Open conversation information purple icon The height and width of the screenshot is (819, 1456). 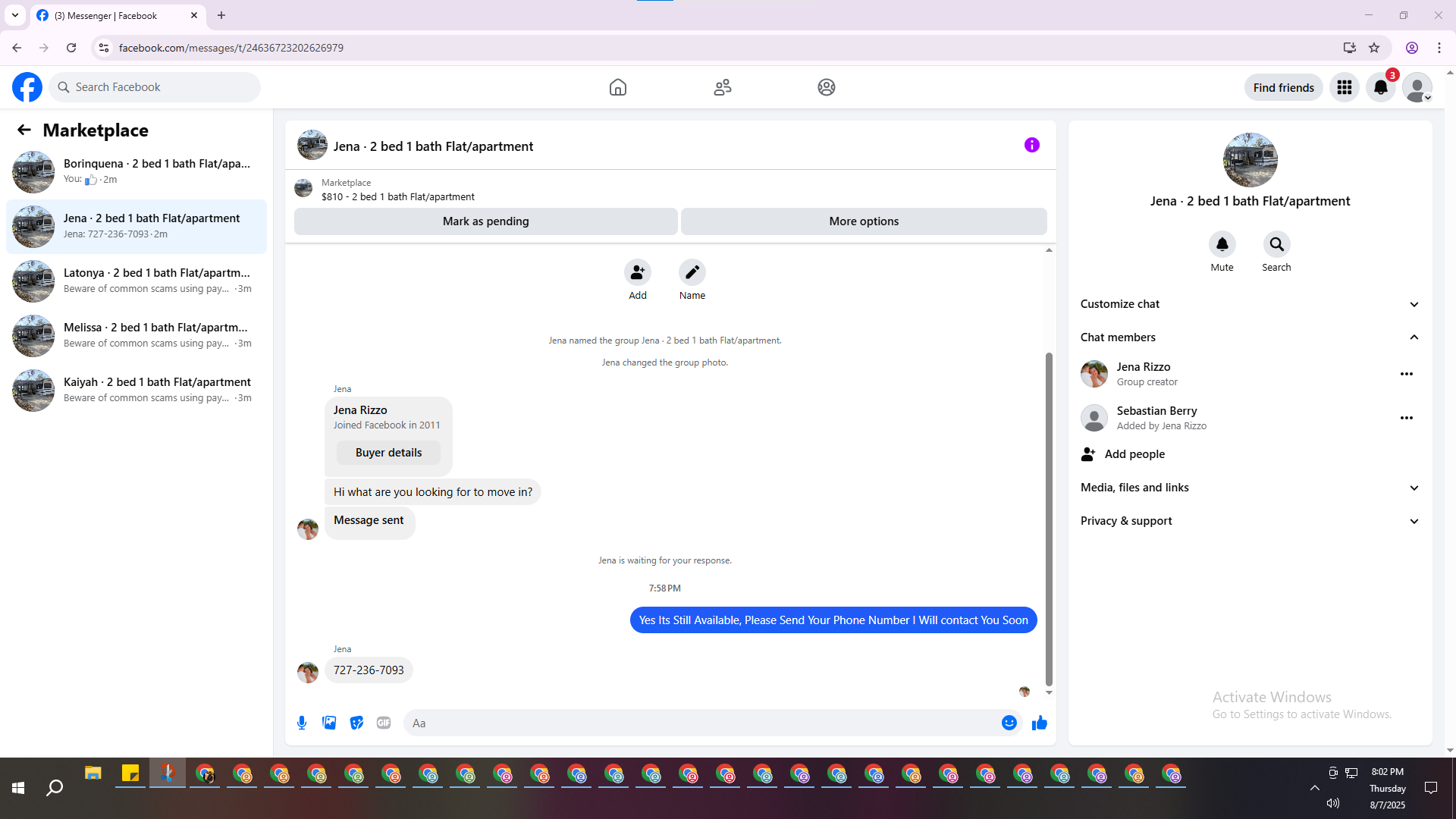(x=1032, y=145)
